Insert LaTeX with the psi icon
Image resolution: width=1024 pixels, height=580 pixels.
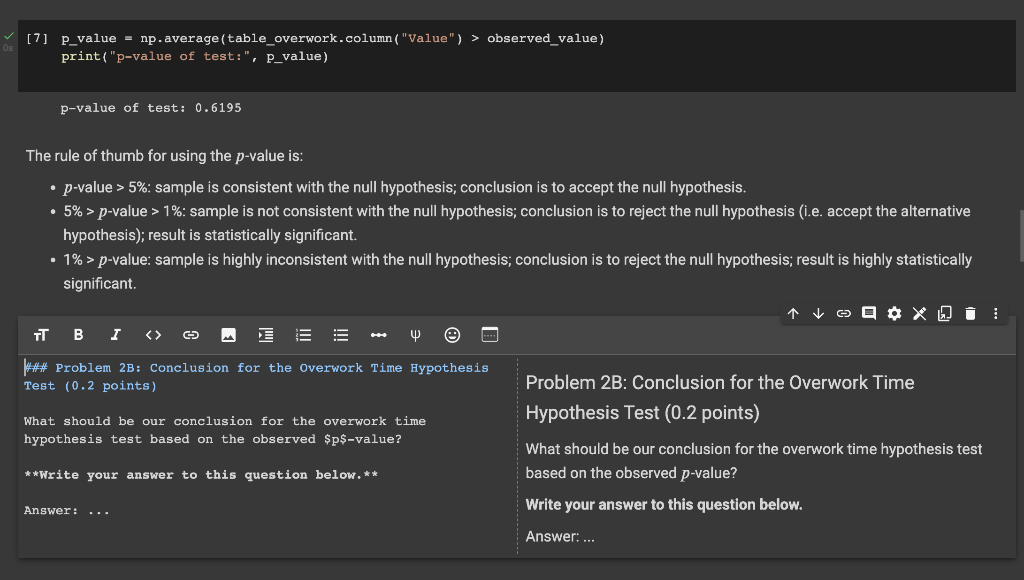[415, 335]
